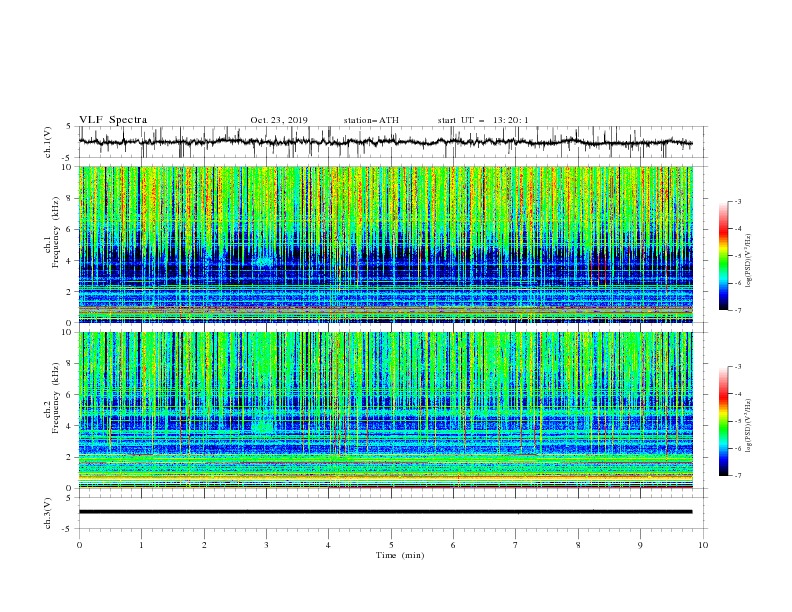Click the "6" tick on the time axis
Viewport: 792px width, 612px height.
coord(453,545)
